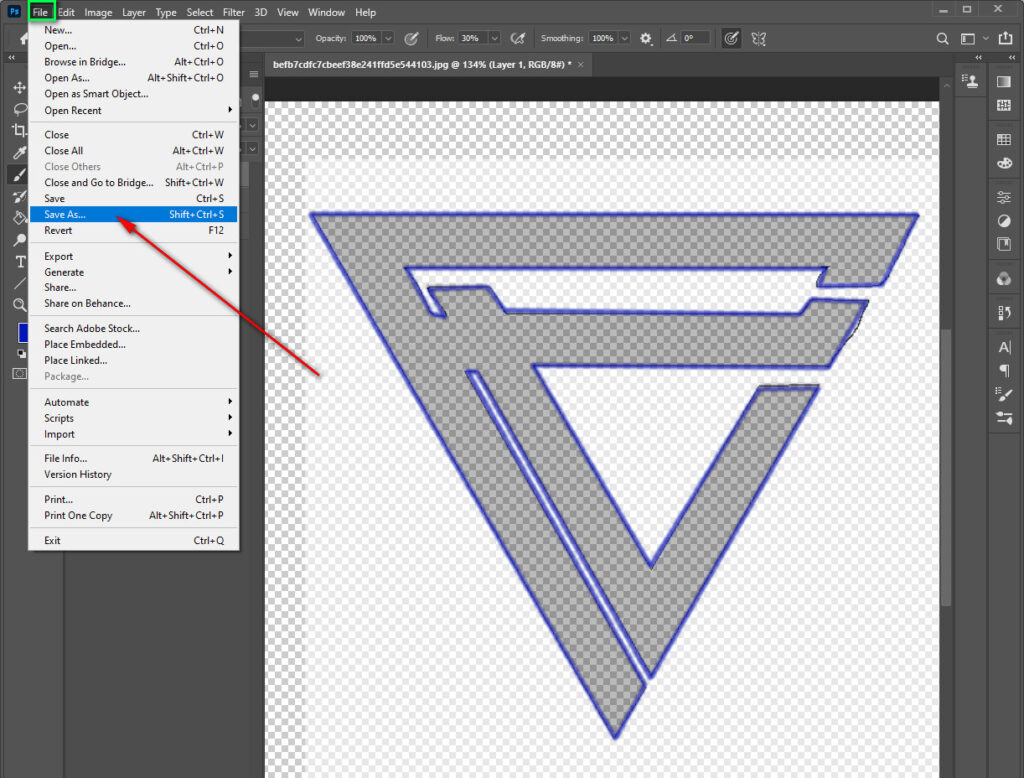Viewport: 1024px width, 778px height.
Task: Click the Share export button
Action: [x=1006, y=38]
